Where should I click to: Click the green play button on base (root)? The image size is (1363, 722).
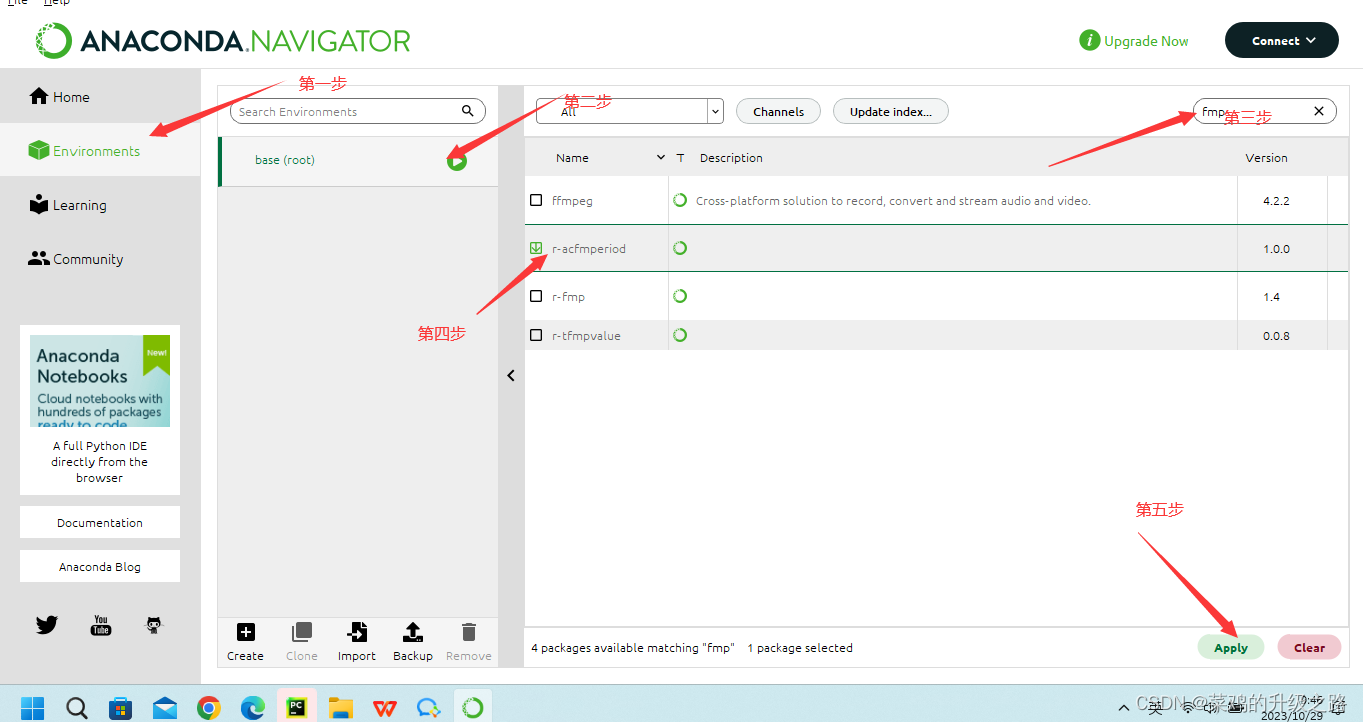(457, 160)
